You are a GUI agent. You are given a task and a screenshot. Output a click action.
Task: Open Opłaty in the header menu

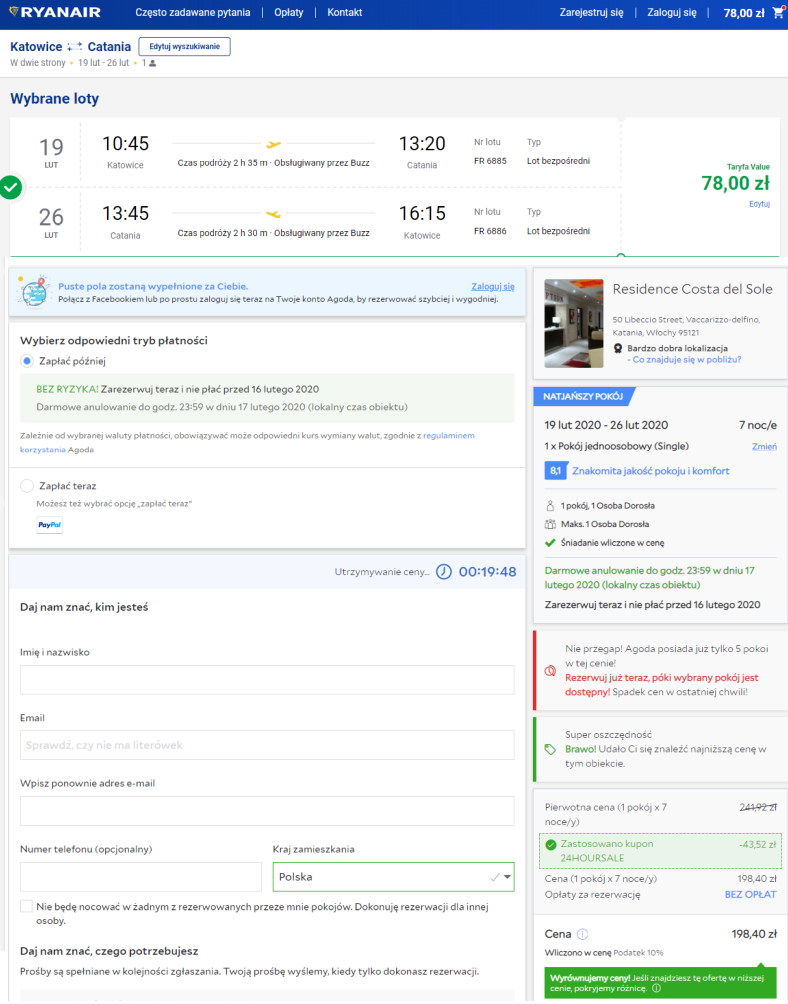coord(289,12)
